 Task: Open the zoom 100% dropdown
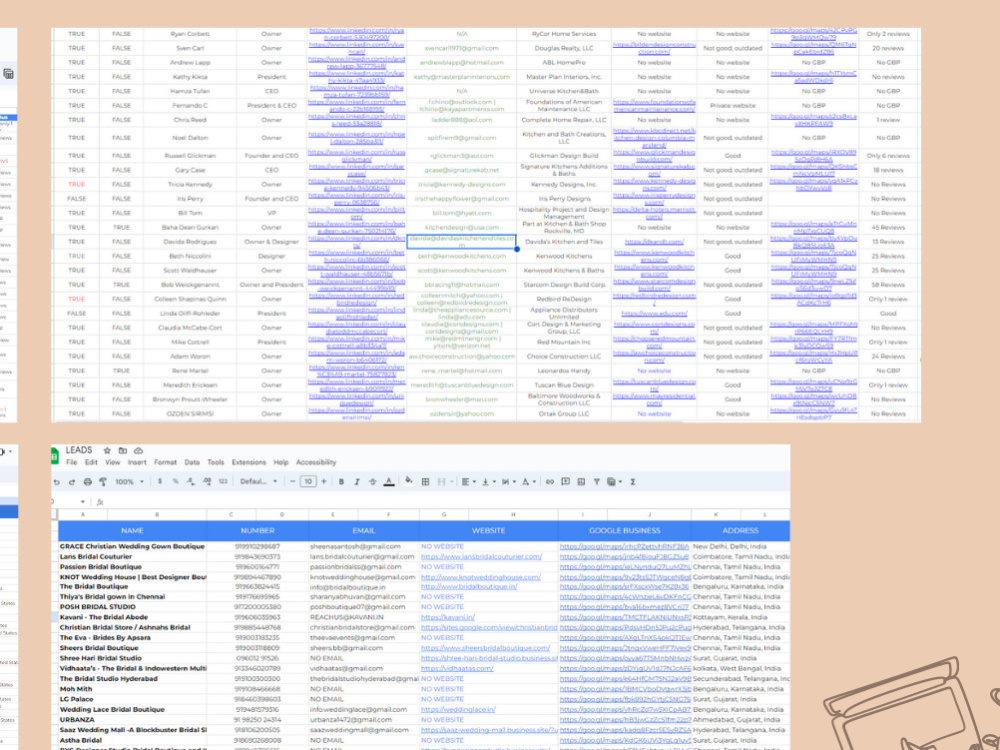tap(129, 482)
